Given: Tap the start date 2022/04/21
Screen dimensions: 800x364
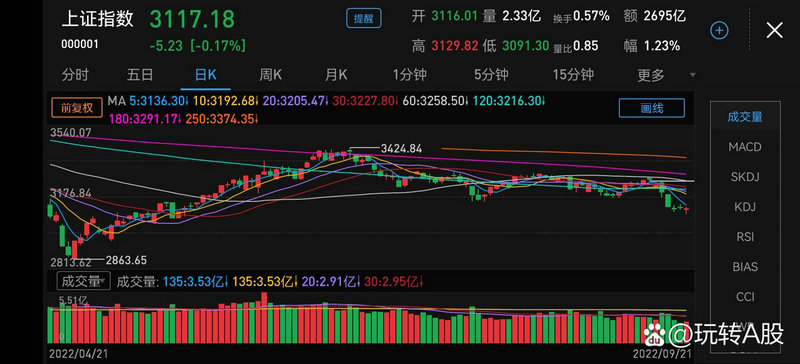Looking at the screenshot, I should pos(79,353).
